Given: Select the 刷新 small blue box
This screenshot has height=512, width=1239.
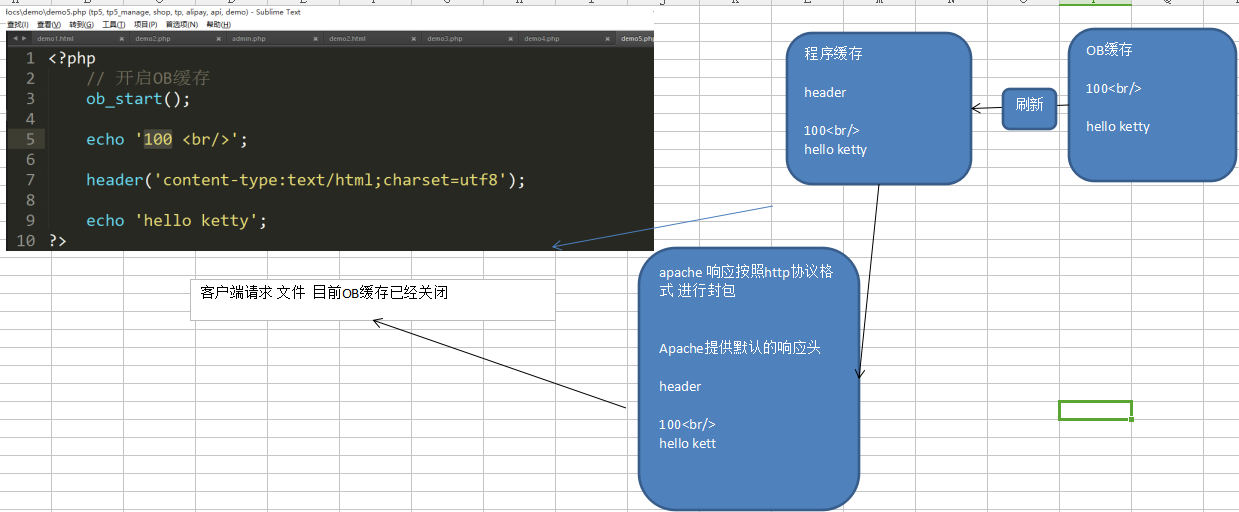Looking at the screenshot, I should [1029, 106].
